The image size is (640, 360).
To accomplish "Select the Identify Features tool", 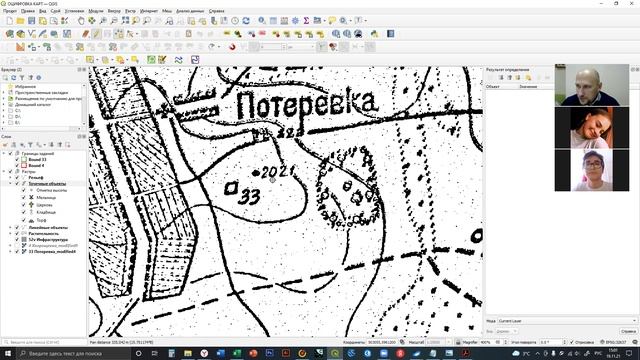I will tap(262, 20).
